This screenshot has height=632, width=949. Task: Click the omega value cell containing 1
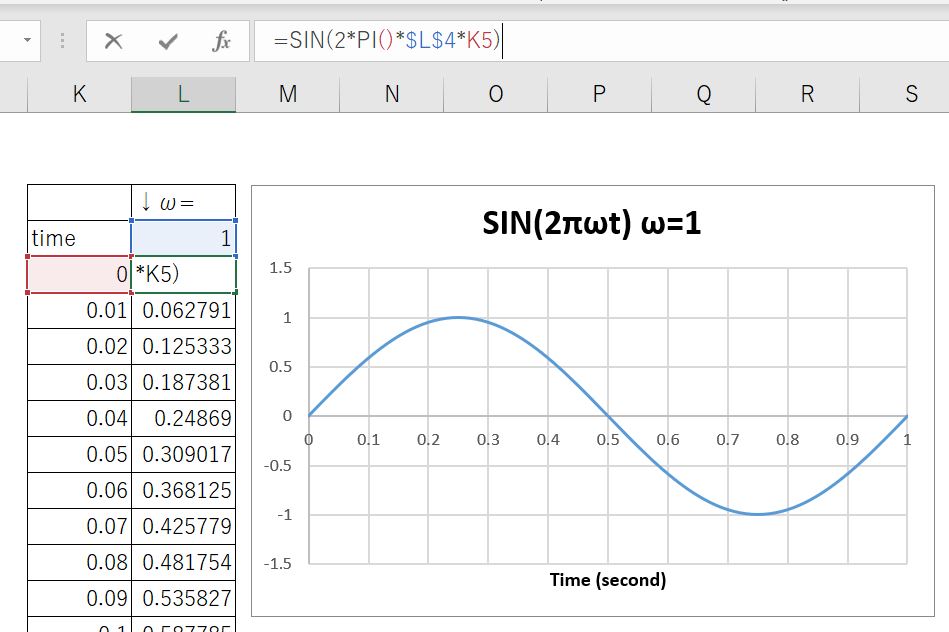click(183, 239)
